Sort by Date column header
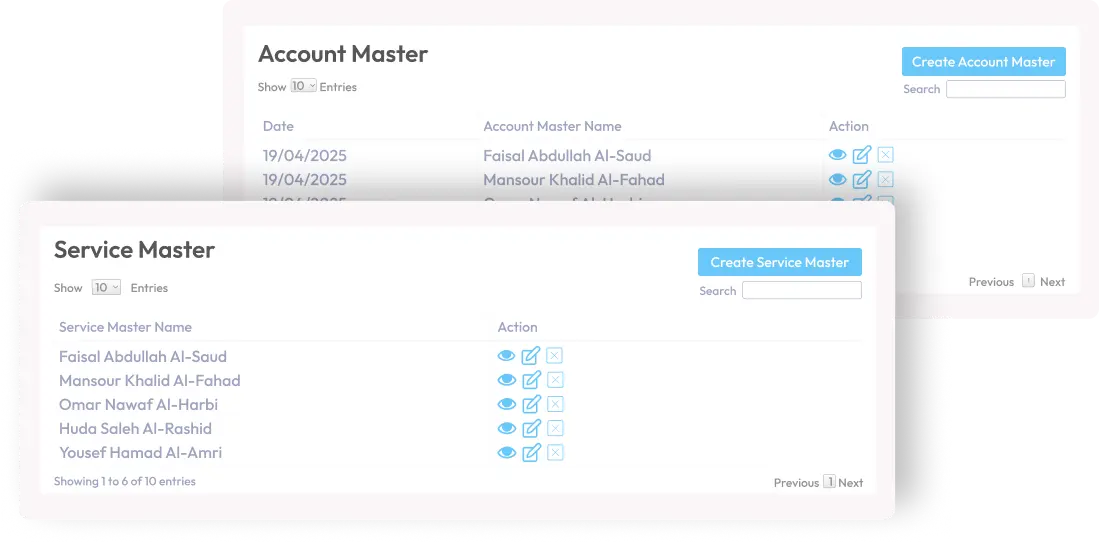 (278, 126)
